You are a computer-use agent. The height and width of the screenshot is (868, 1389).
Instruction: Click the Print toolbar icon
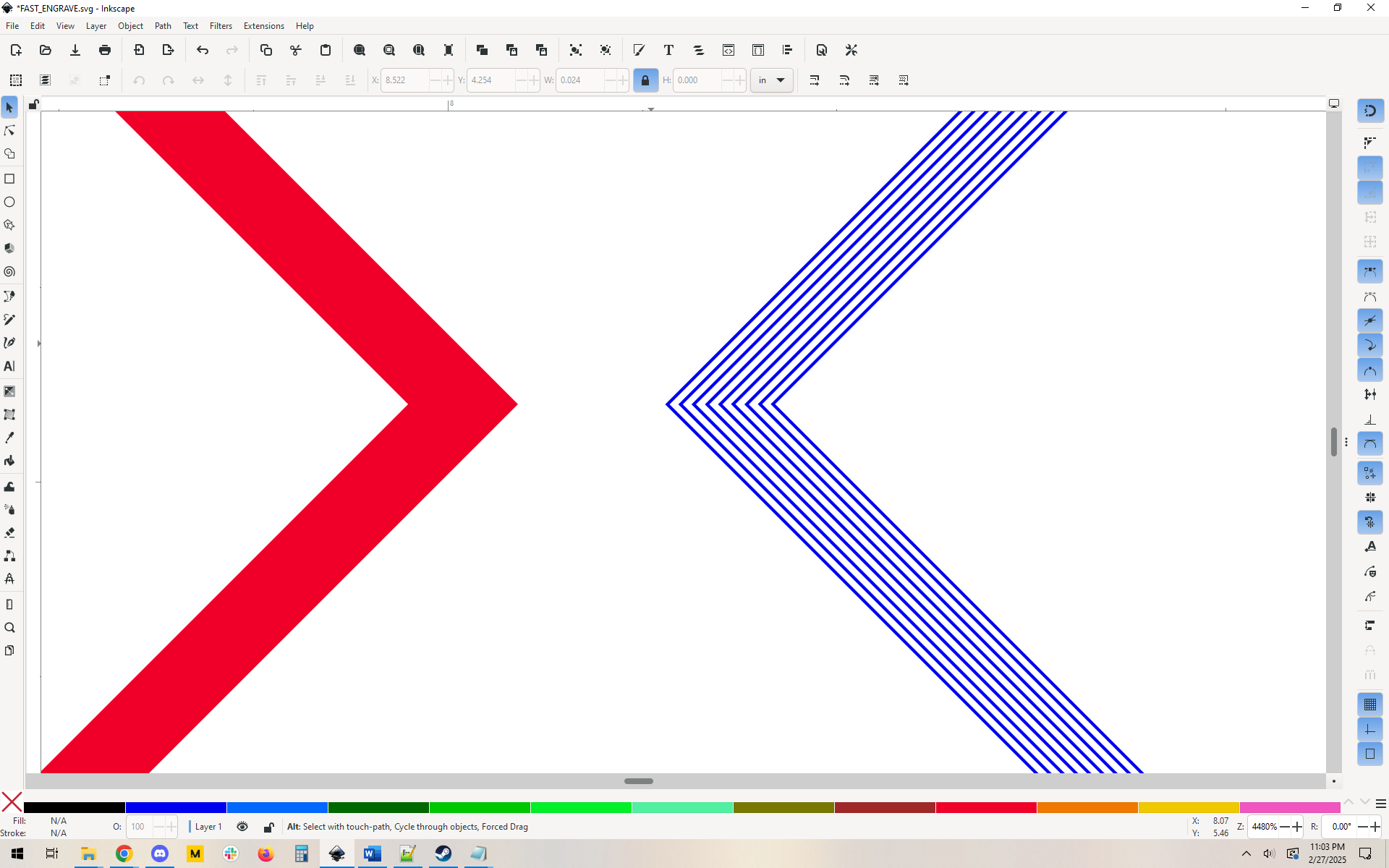click(x=105, y=50)
